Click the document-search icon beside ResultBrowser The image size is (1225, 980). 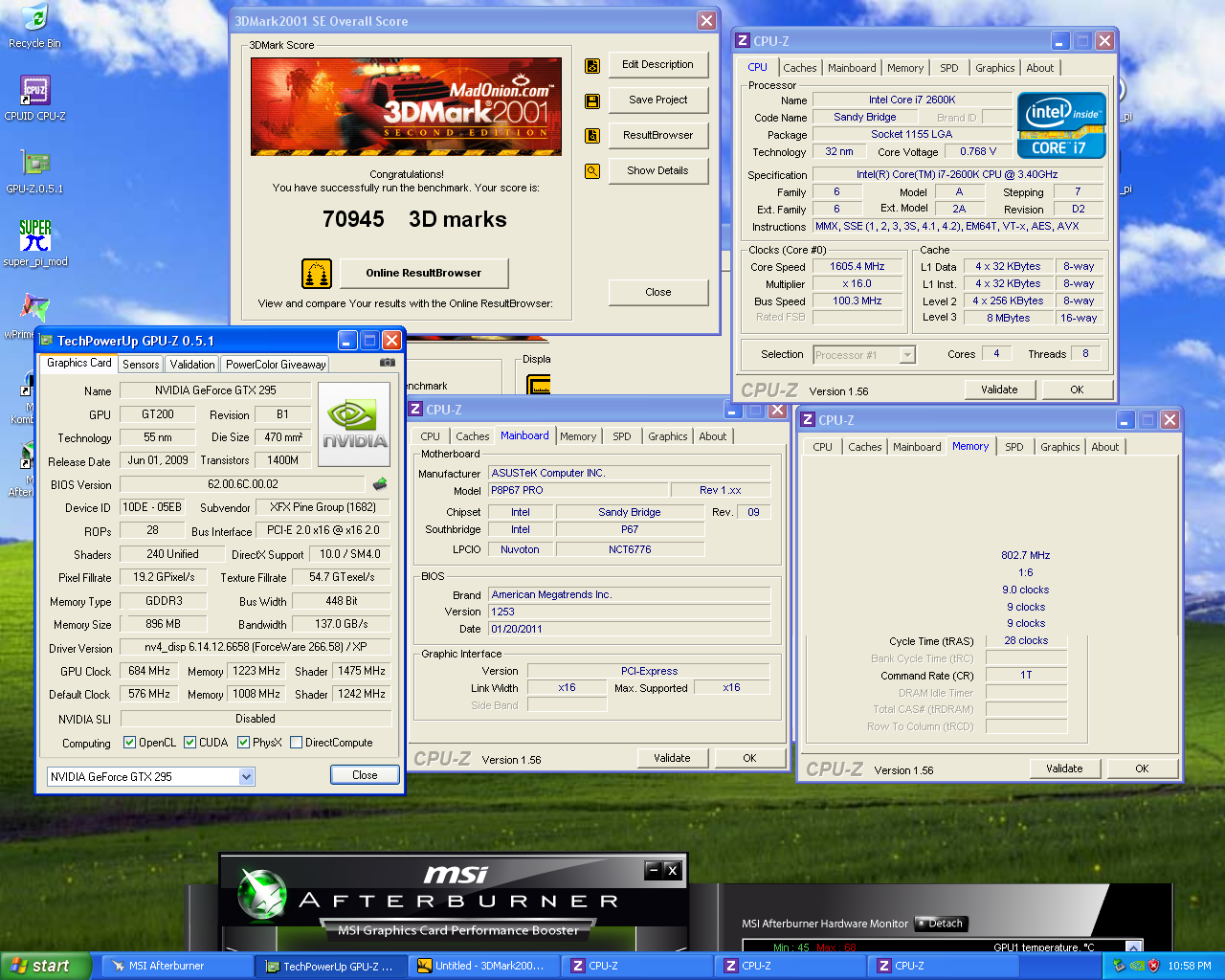(x=592, y=136)
